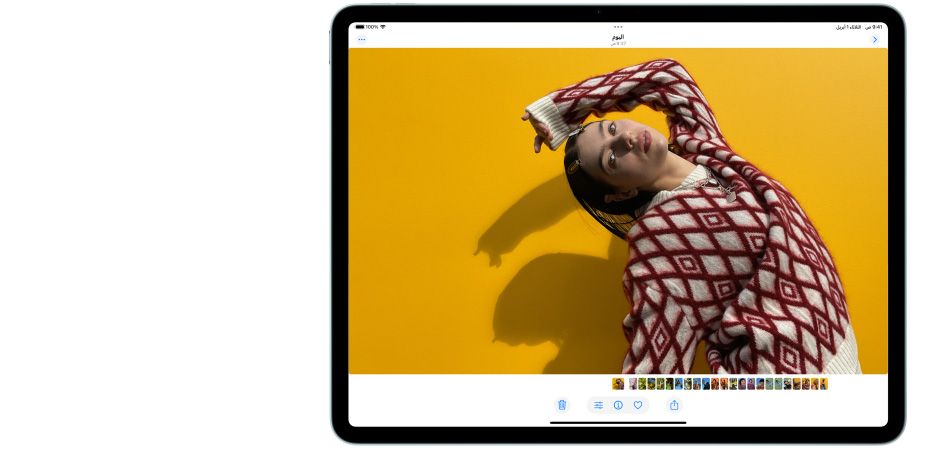932x450 pixels.
Task: Open the edit adjustments sliders icon
Action: point(598,405)
